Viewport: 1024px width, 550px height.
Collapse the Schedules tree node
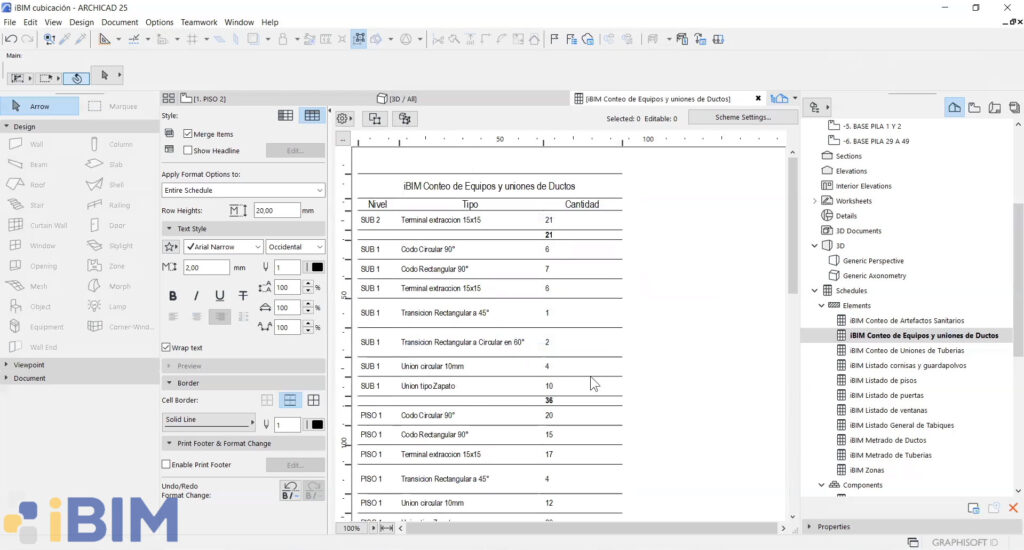pyautogui.click(x=814, y=291)
